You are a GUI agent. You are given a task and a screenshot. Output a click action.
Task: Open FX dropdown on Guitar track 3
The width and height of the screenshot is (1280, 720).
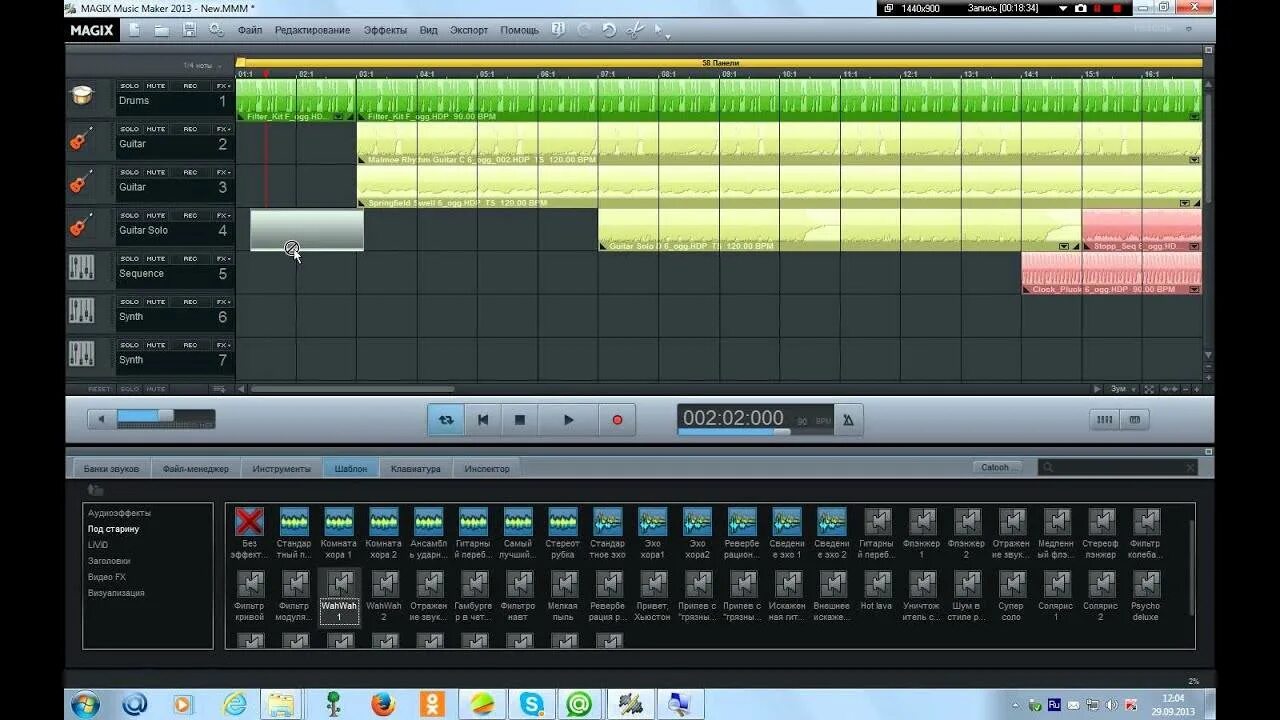tap(223, 172)
